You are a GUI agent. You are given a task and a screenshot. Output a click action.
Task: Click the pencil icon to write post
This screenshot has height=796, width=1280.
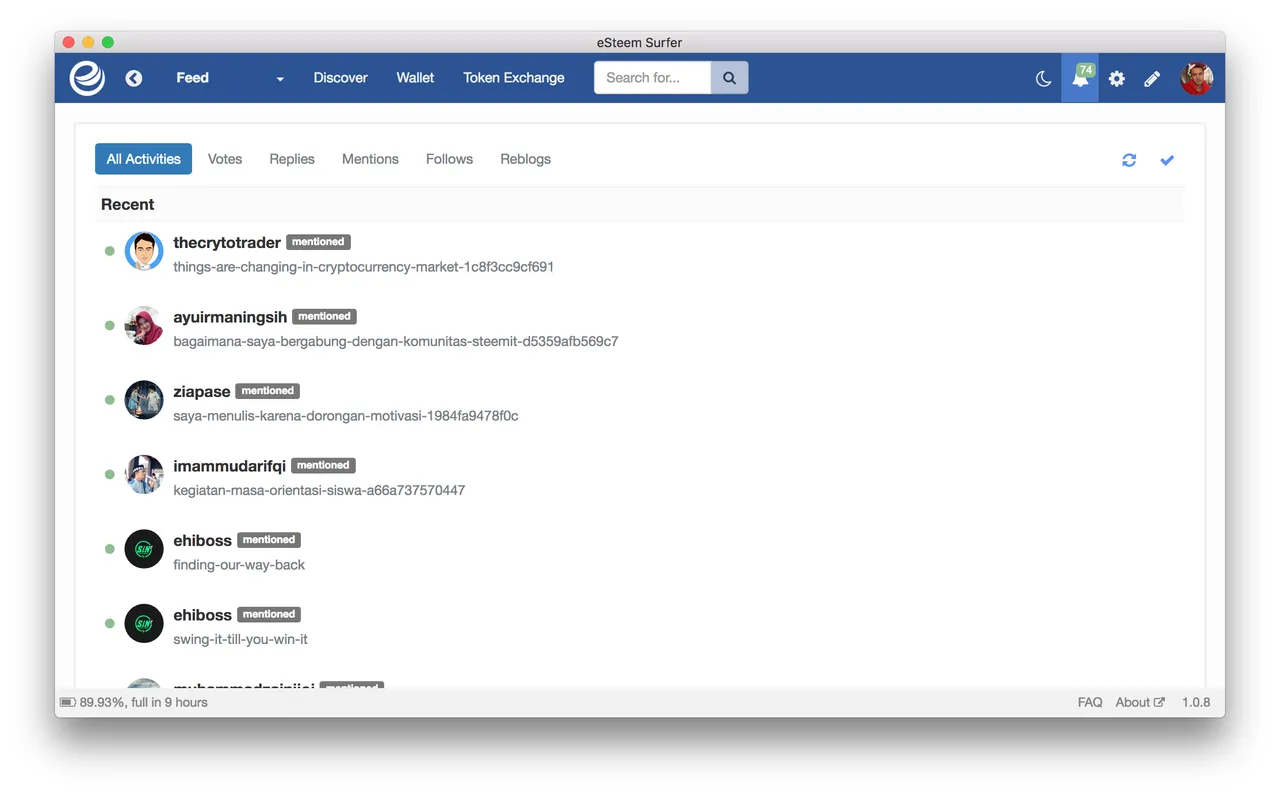[1152, 78]
